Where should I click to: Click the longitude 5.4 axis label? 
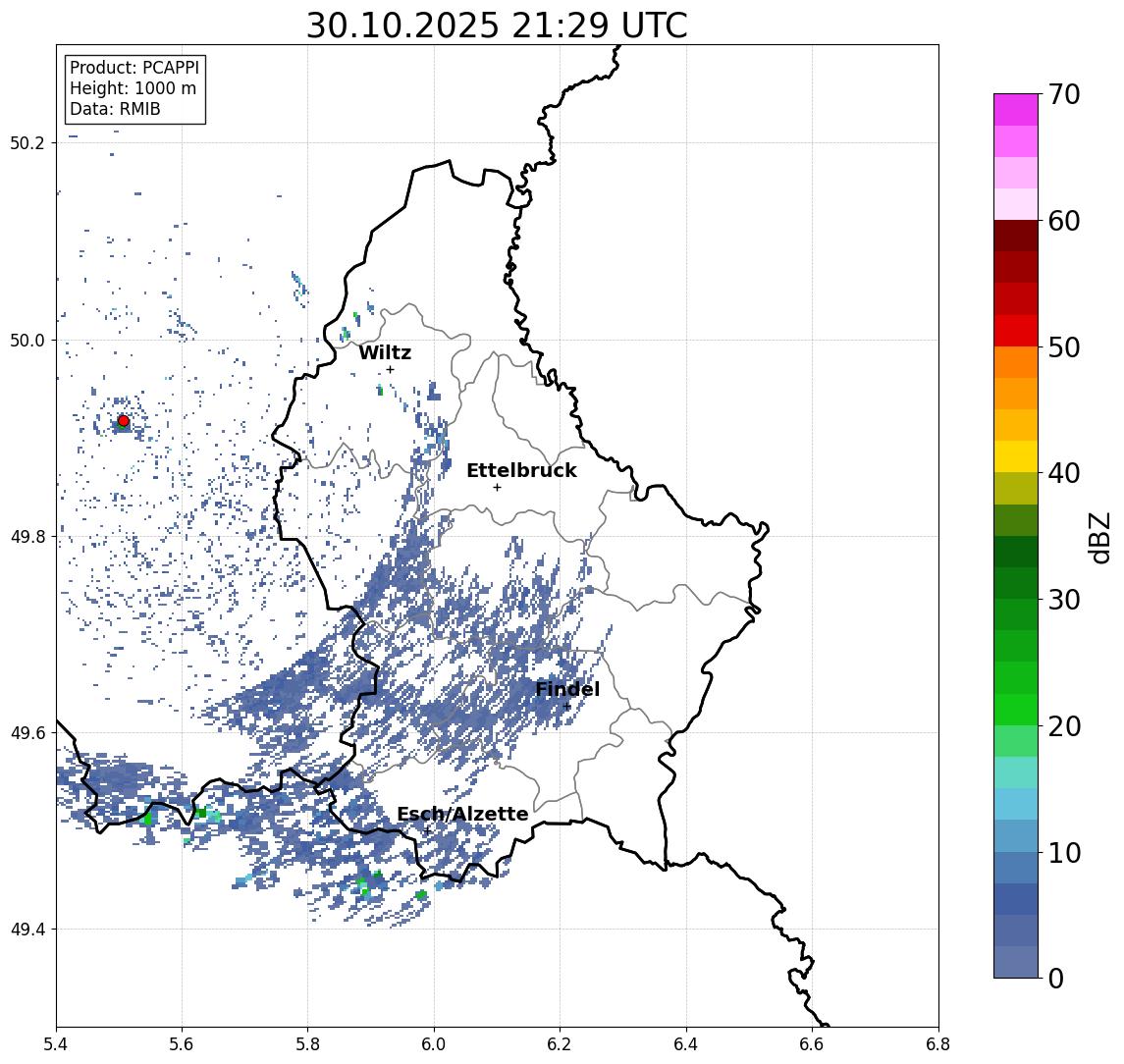tap(57, 1044)
